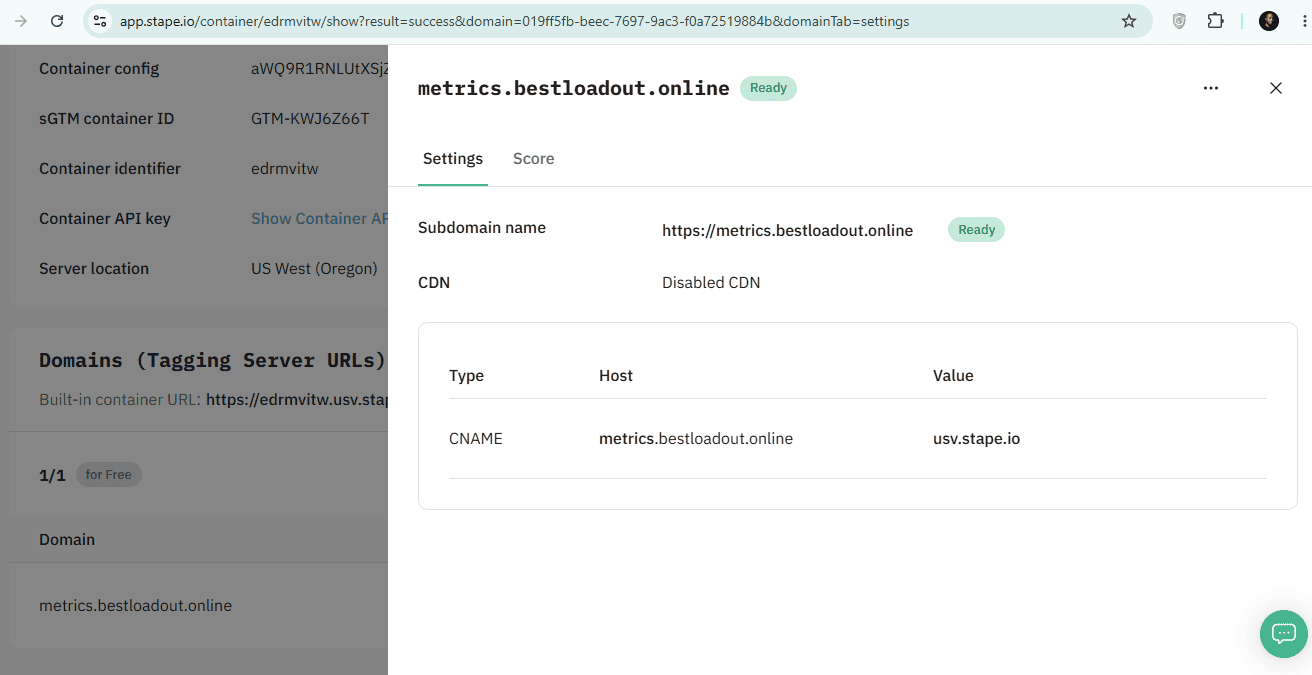Bookmark this page with the star icon

coord(1129,21)
